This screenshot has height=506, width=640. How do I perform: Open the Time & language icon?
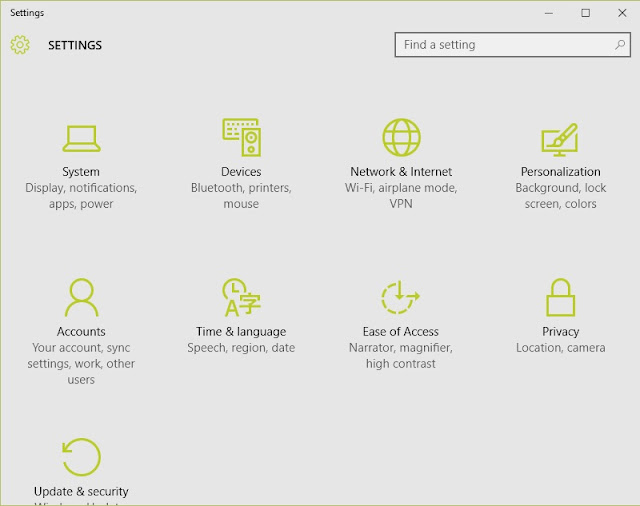241,297
